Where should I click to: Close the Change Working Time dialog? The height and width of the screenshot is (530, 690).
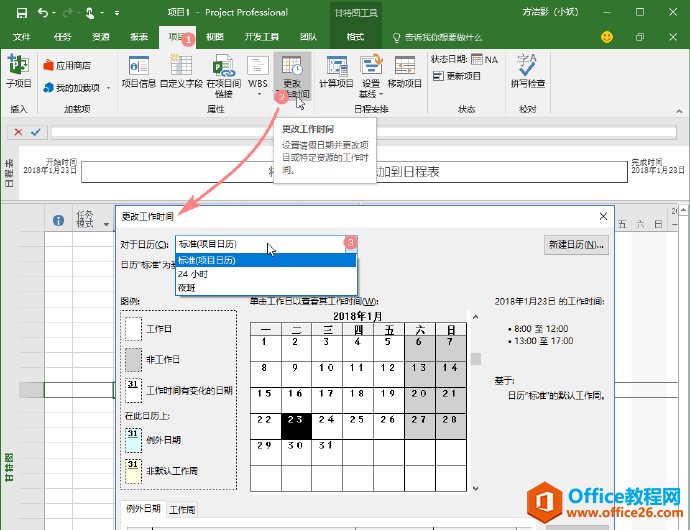(x=603, y=216)
